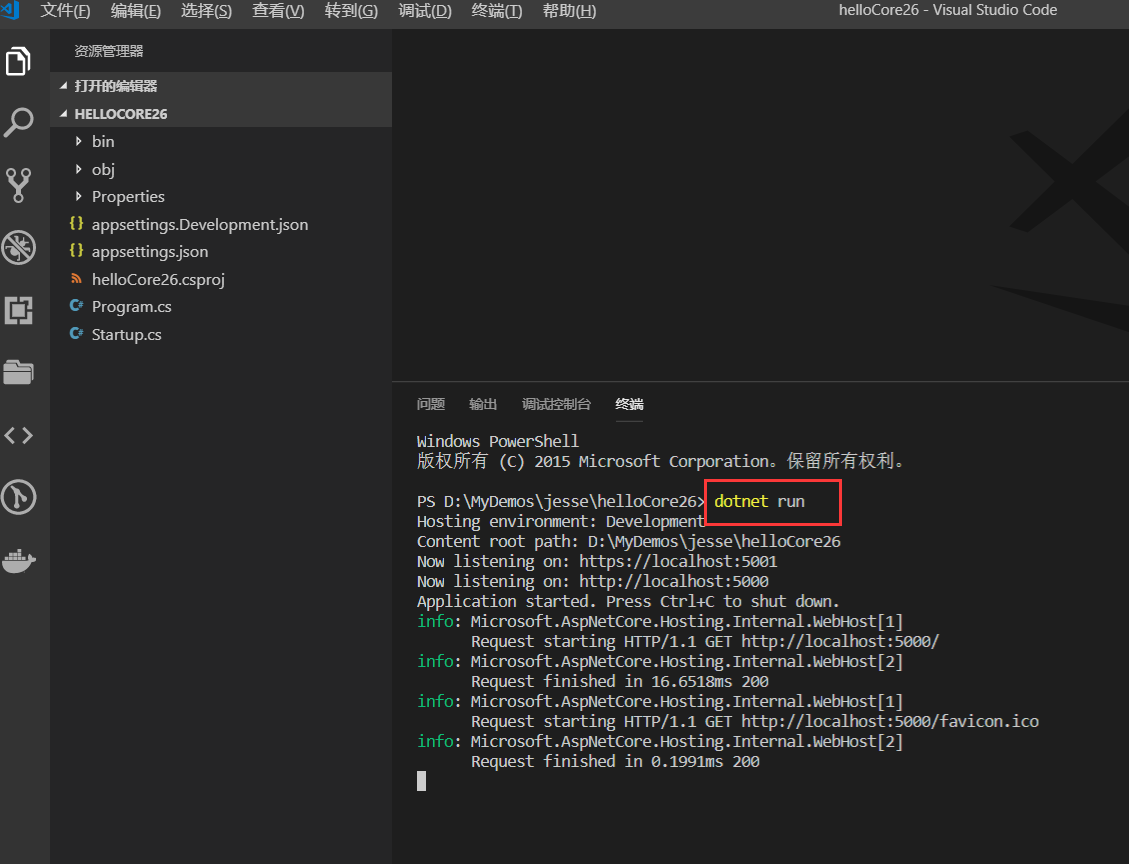Image resolution: width=1129 pixels, height=864 pixels.
Task: Click the Microsoft Corporation copyright line
Action: click(660, 461)
